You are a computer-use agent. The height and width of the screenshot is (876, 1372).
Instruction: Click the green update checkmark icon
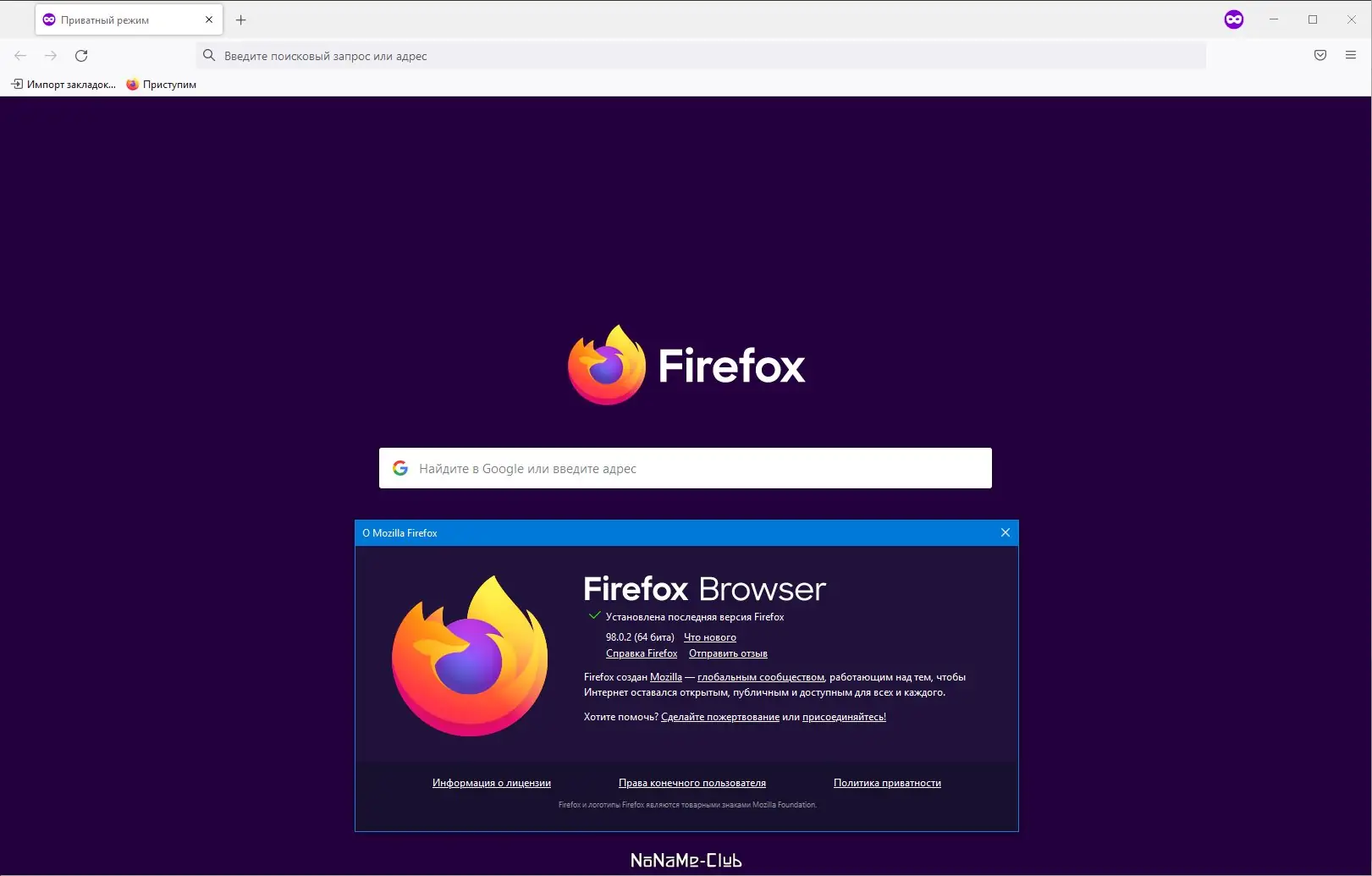click(x=594, y=615)
